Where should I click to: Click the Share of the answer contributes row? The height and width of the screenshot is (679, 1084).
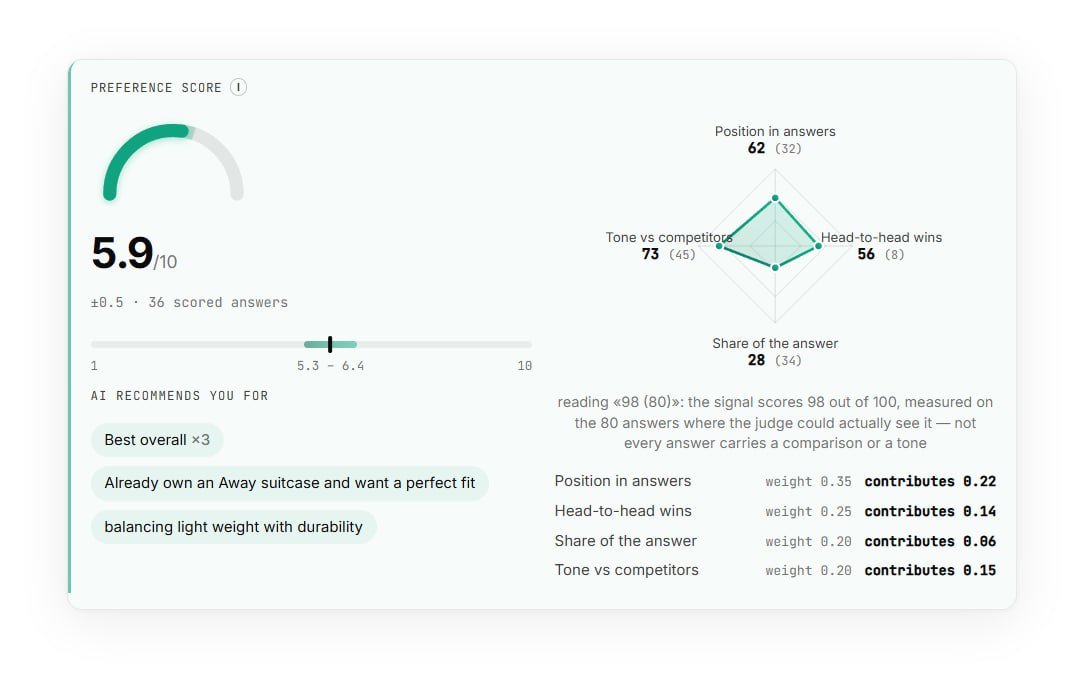[x=775, y=541]
